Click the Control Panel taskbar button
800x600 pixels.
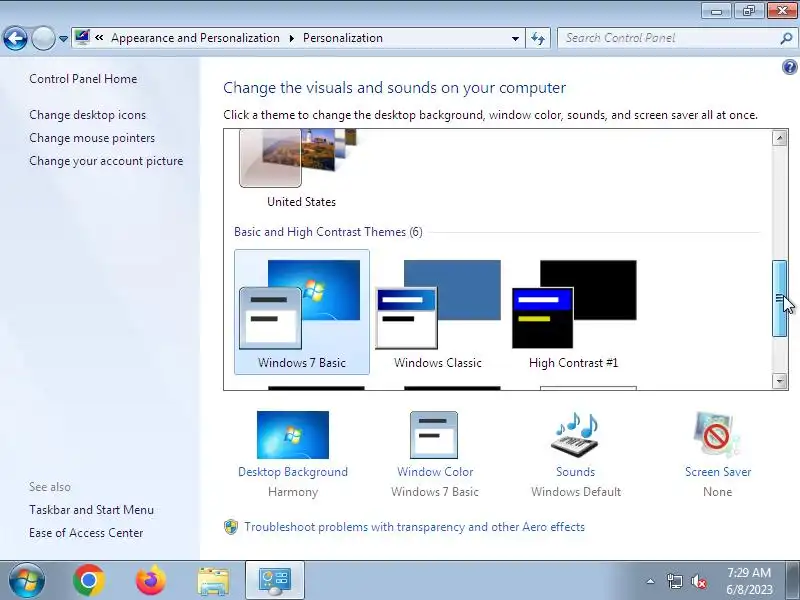(275, 581)
